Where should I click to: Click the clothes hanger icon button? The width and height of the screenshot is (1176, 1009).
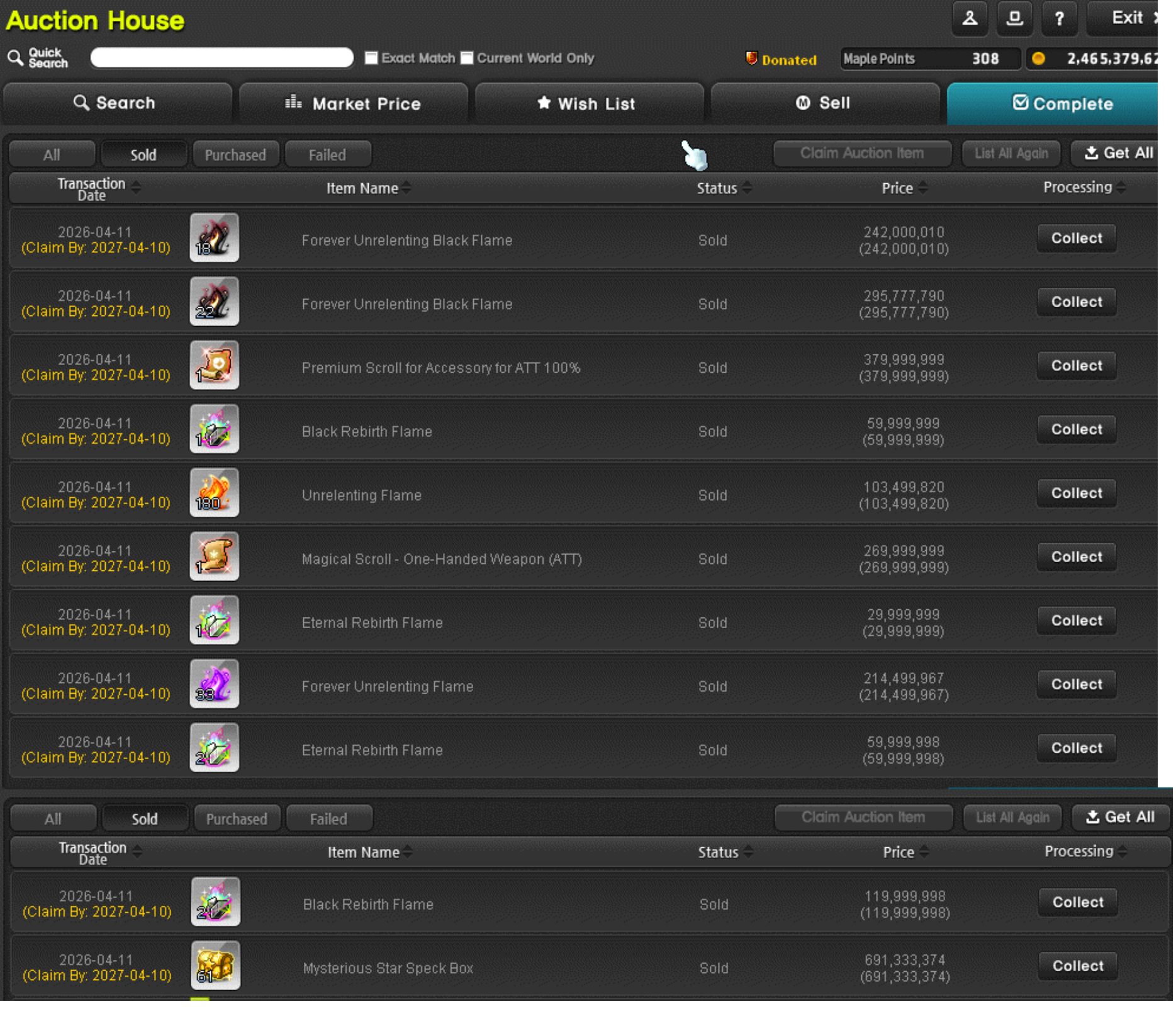pyautogui.click(x=969, y=18)
